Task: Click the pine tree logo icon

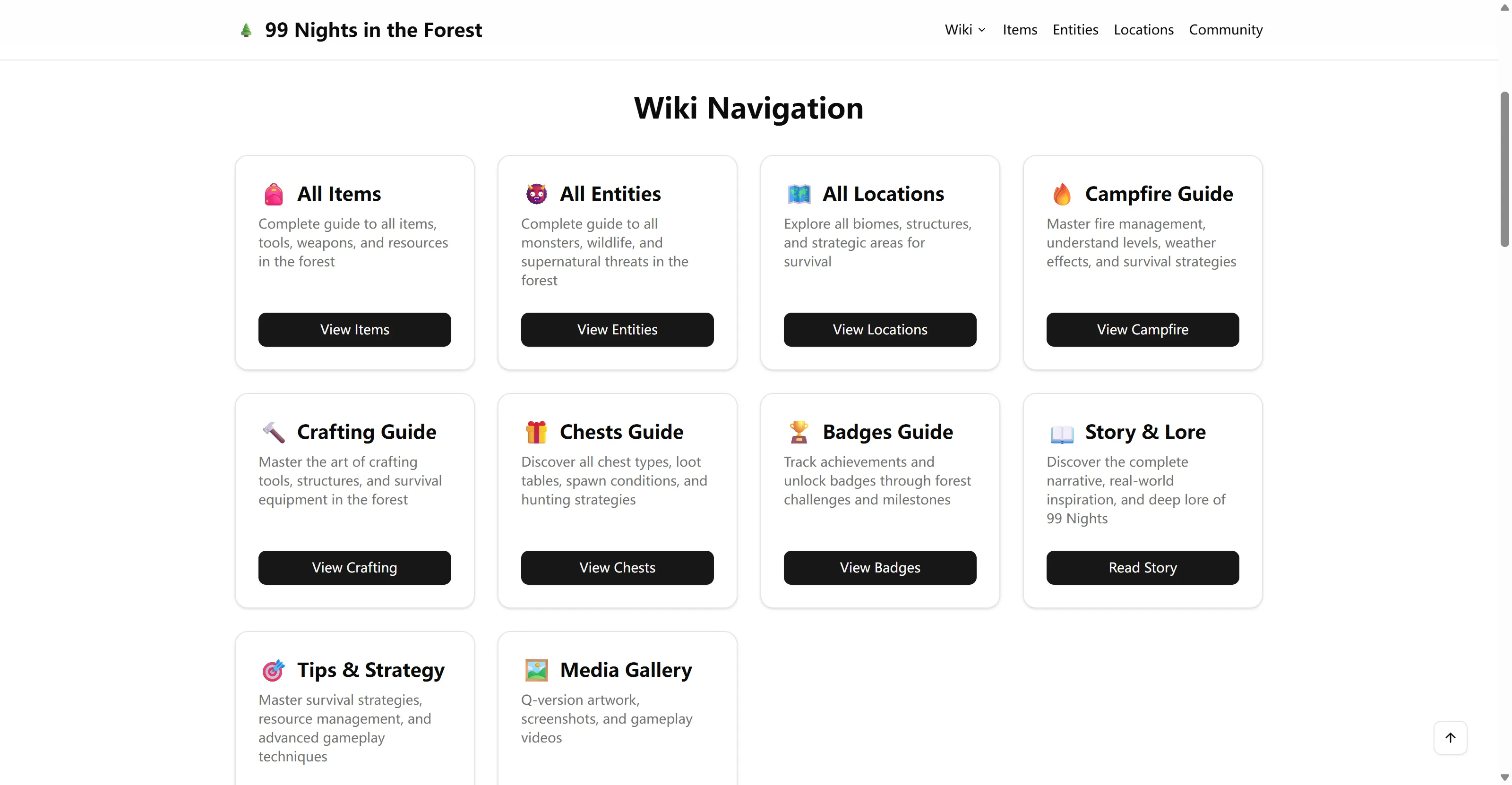Action: pyautogui.click(x=246, y=30)
